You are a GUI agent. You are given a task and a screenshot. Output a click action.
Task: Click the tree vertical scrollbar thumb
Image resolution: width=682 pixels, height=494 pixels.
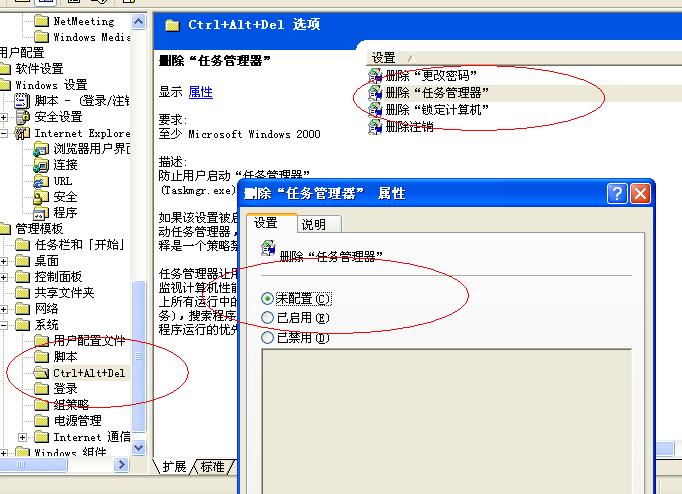point(139,357)
